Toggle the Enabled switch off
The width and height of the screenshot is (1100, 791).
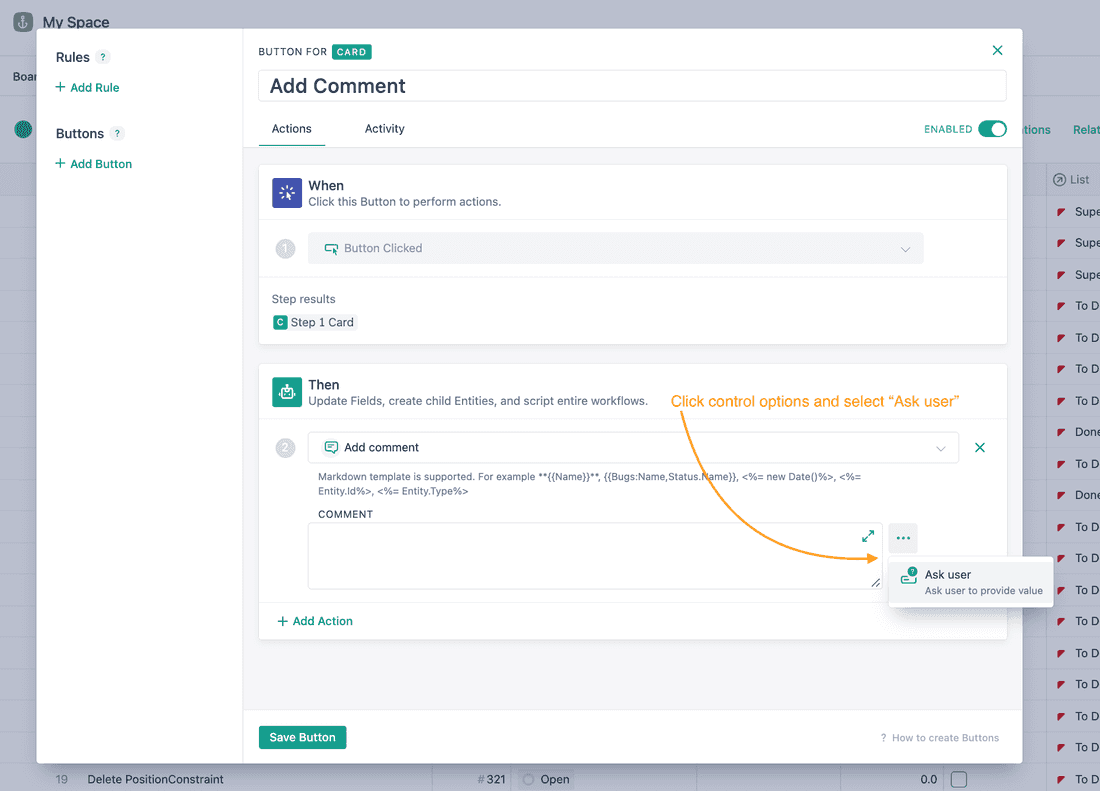click(992, 129)
